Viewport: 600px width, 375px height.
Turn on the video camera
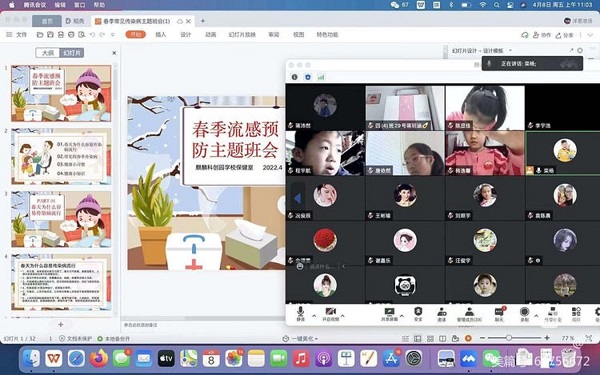point(331,314)
